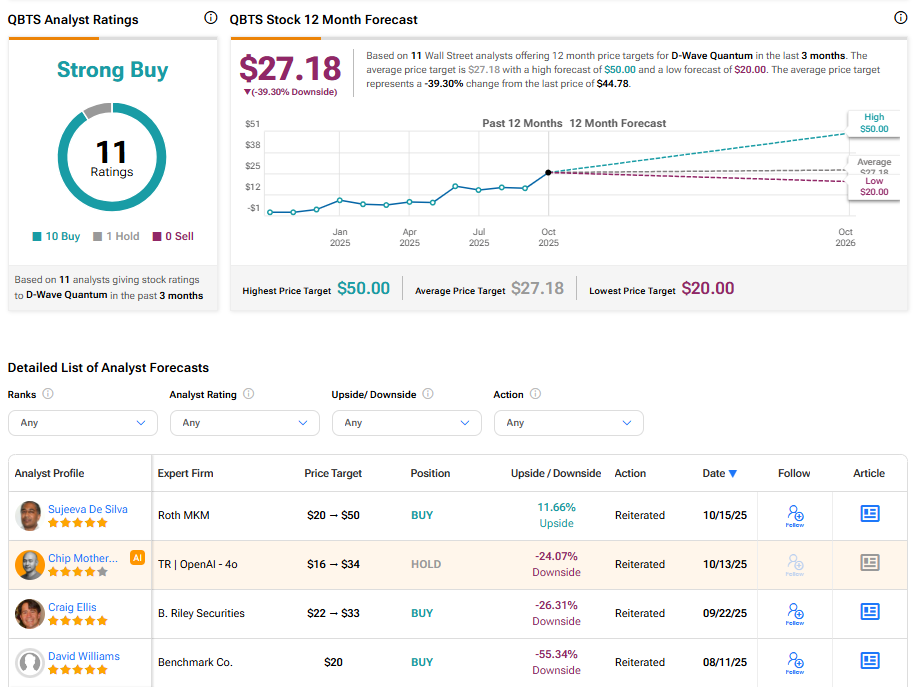Open the Analyst Rating dropdown
This screenshot has height=687, width=913.
[x=245, y=423]
